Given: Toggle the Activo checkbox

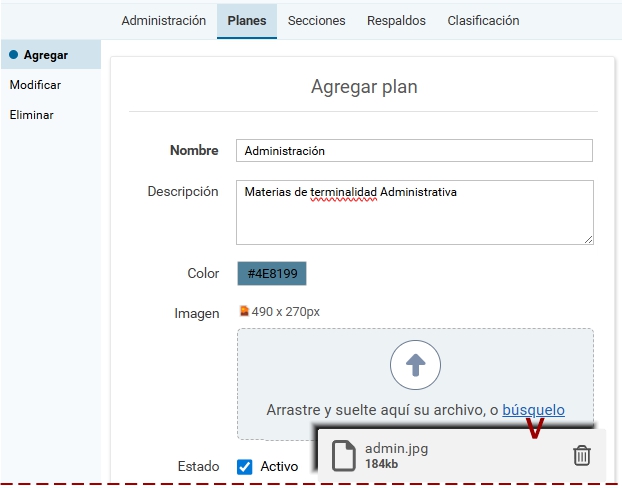Looking at the screenshot, I should tap(245, 466).
